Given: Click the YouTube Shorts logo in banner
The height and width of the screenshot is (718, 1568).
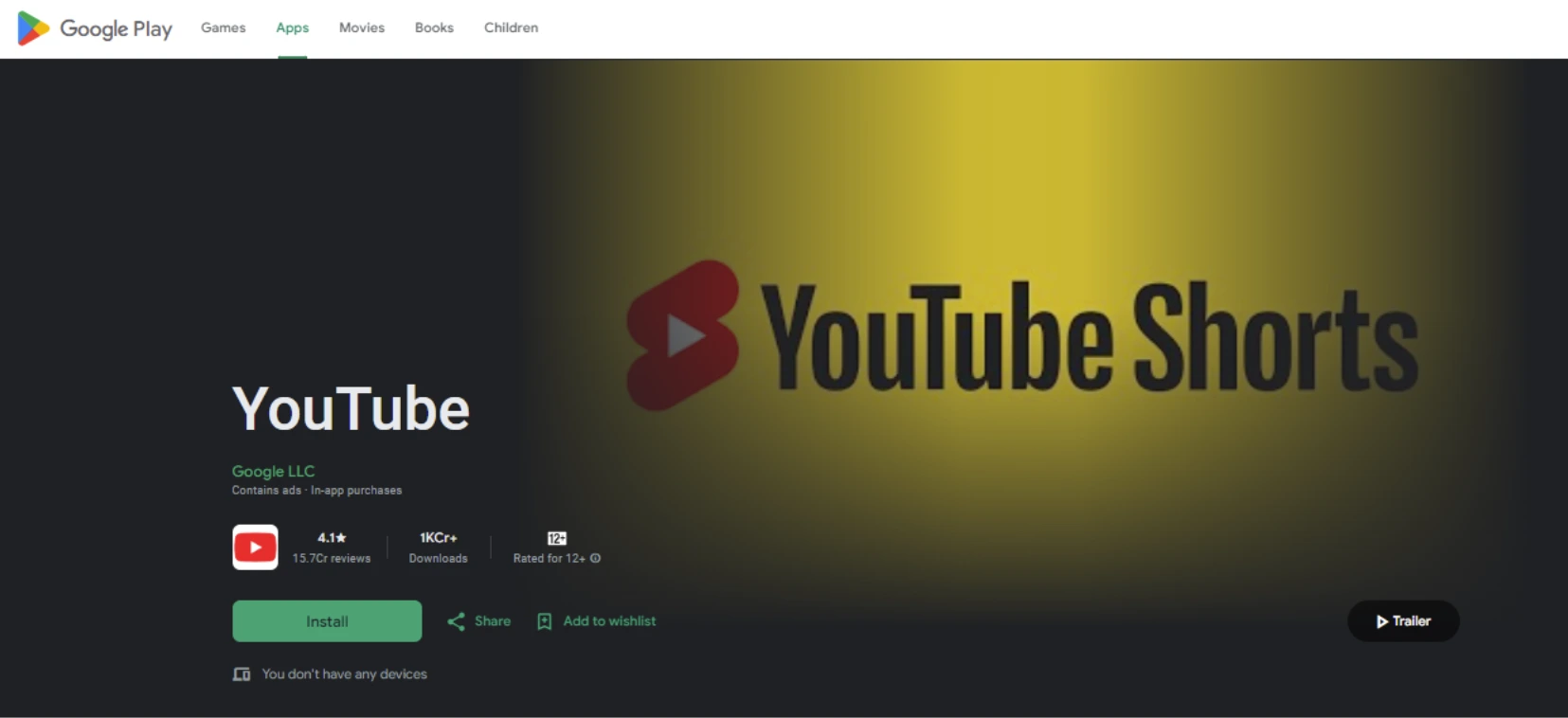Looking at the screenshot, I should 682,335.
